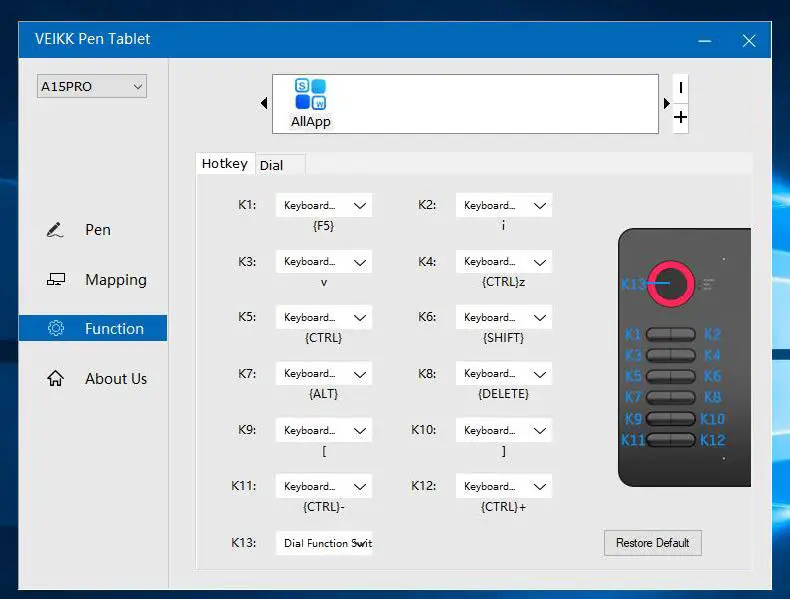This screenshot has width=790, height=599.
Task: Open the K11 key assignment dropdown
Action: tap(324, 486)
